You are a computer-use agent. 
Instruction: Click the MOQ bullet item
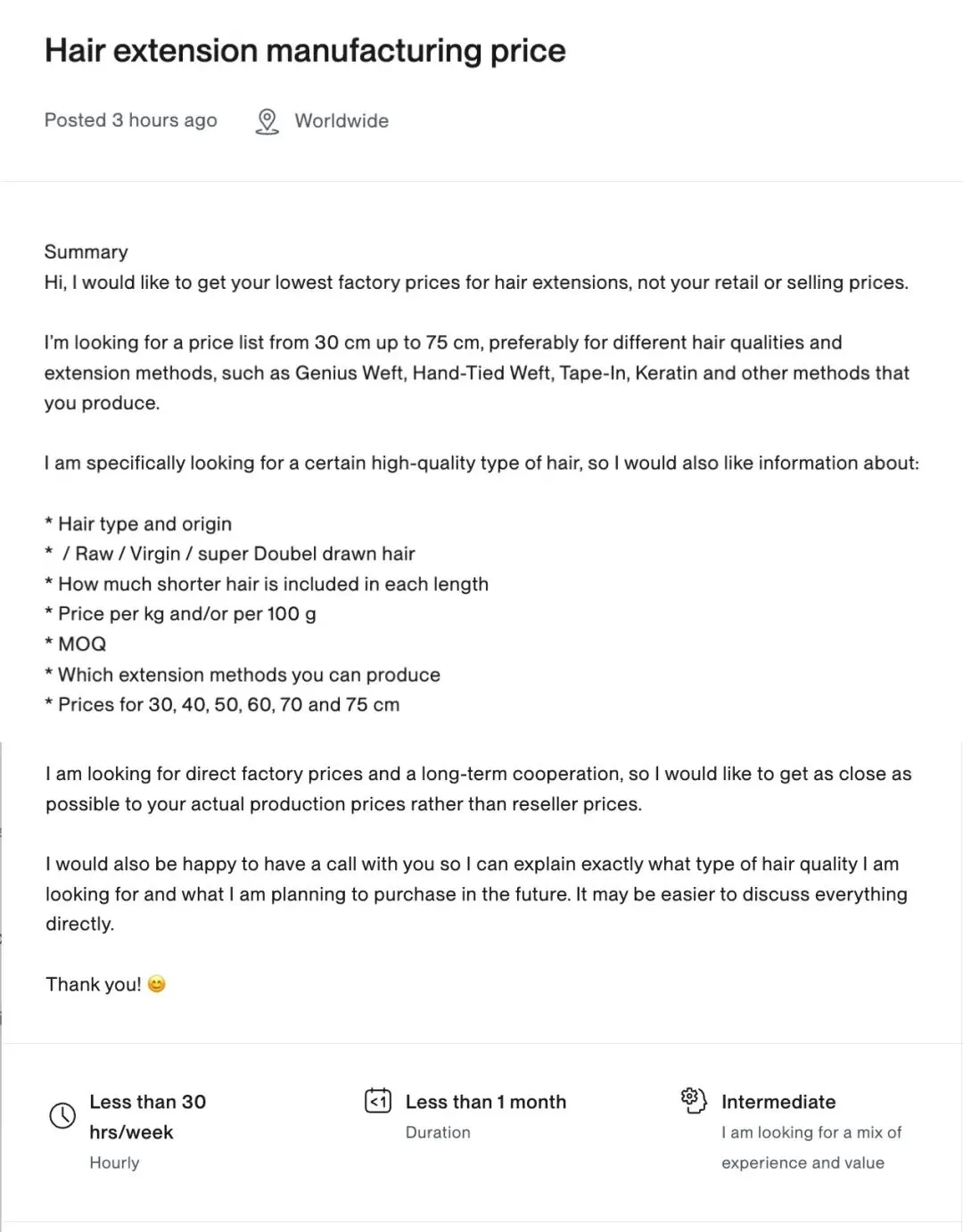(x=76, y=644)
